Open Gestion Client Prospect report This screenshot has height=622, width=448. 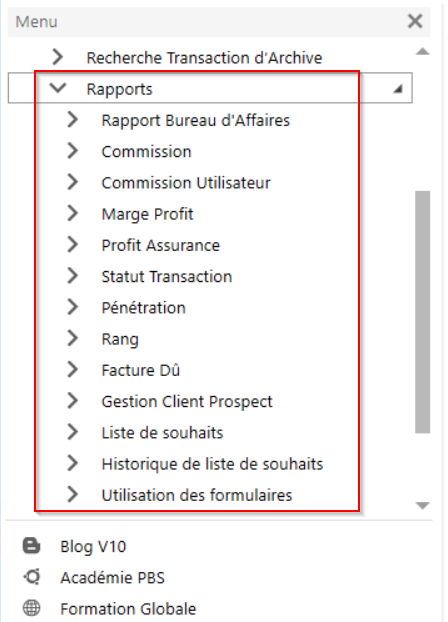pos(187,401)
